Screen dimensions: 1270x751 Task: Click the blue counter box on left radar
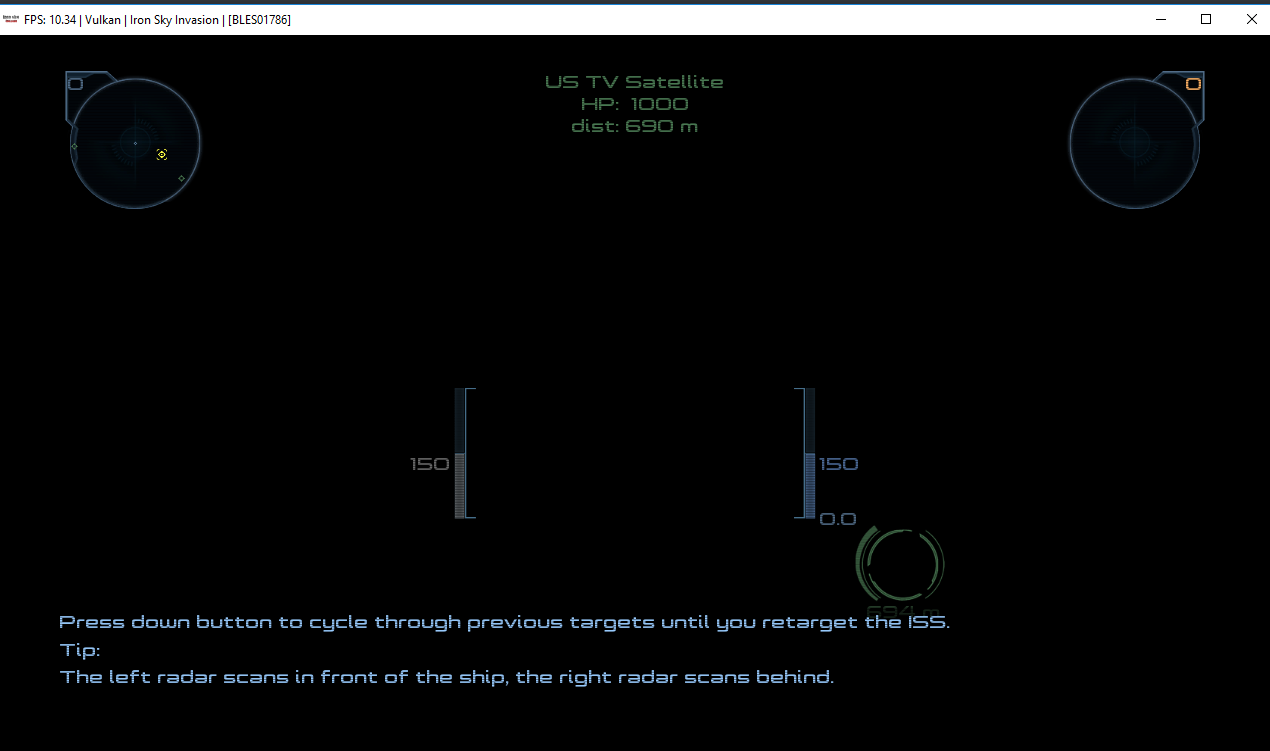click(75, 84)
